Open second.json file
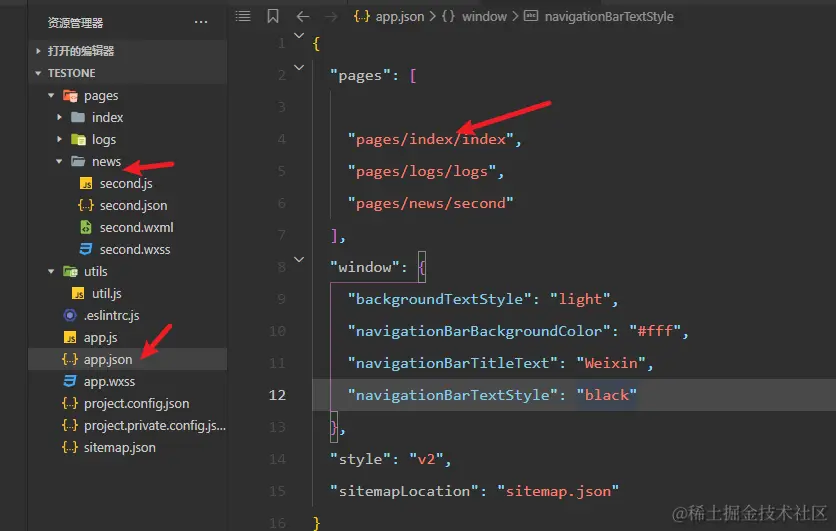Screen dimensions: 836x531 click(x=133, y=205)
